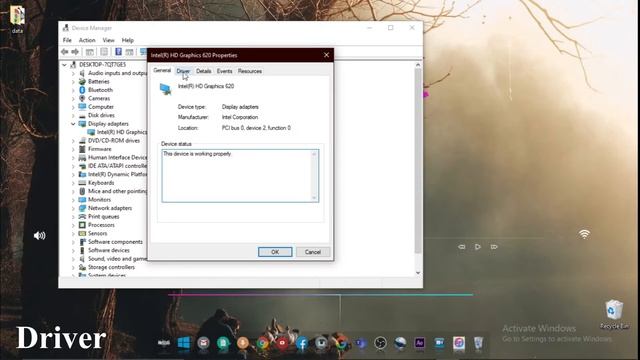The height and width of the screenshot is (360, 640).
Task: Open Facebook from the dock
Action: [x=302, y=343]
